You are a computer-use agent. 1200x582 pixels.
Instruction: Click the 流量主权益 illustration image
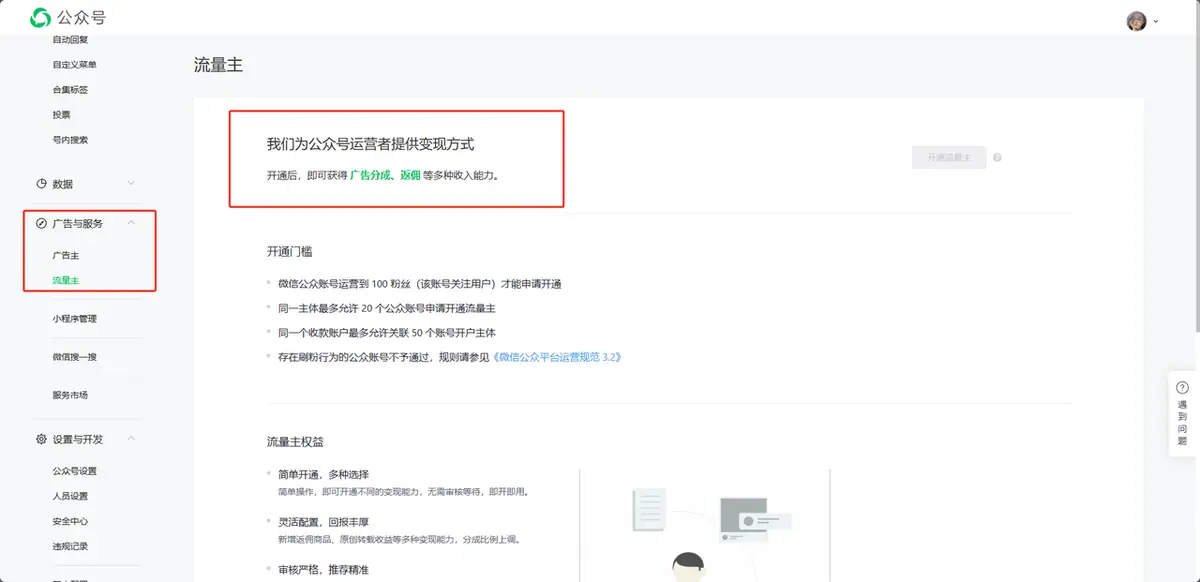tap(705, 525)
